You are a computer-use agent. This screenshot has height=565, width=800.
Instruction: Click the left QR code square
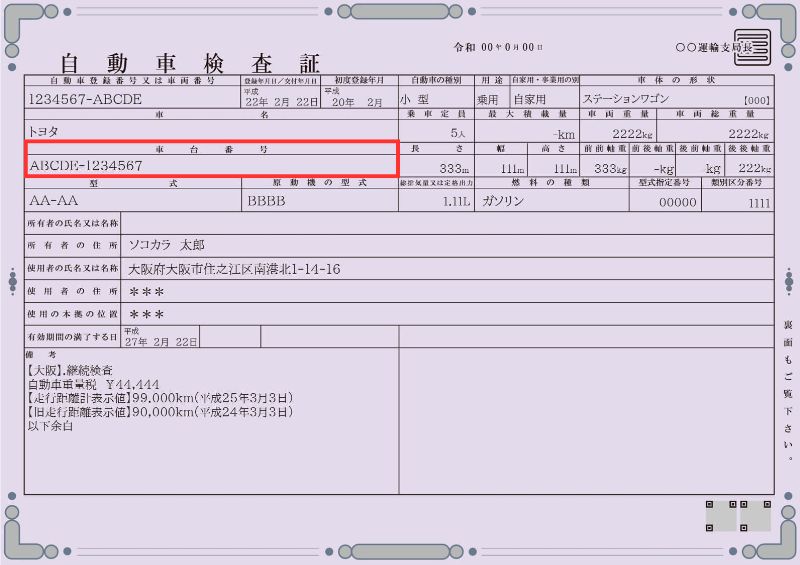tap(721, 516)
